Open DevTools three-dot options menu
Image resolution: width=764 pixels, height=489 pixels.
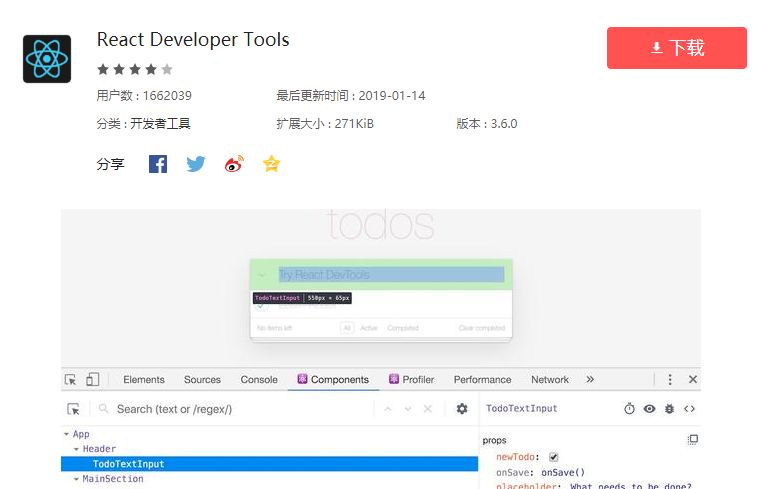tap(670, 379)
